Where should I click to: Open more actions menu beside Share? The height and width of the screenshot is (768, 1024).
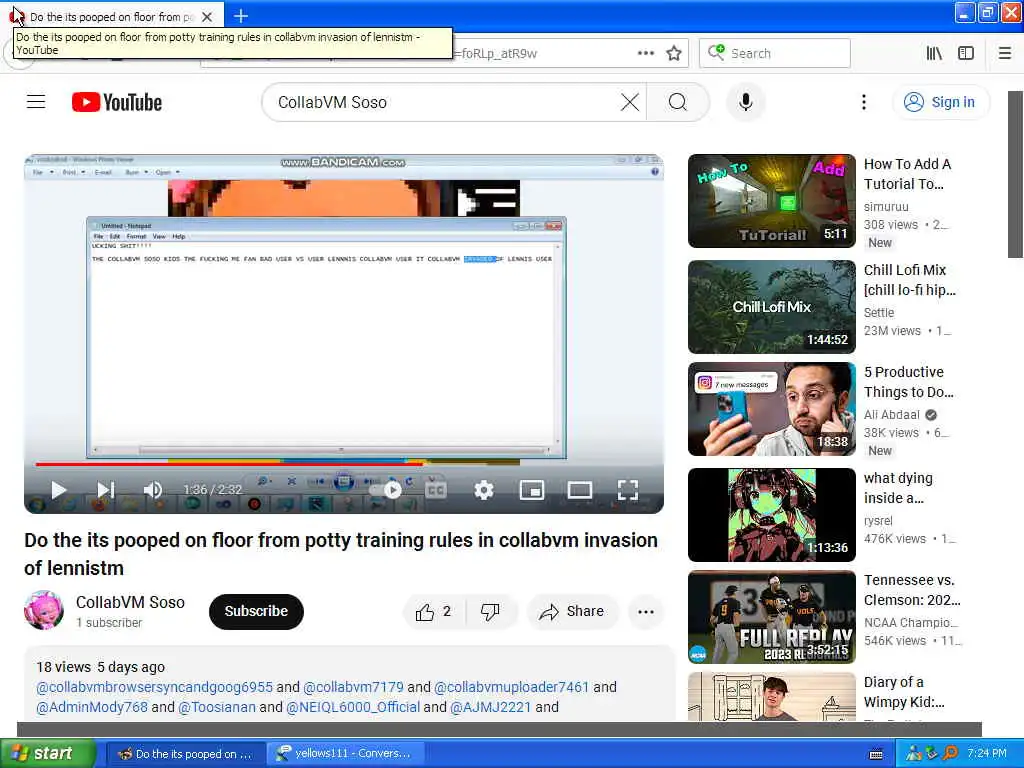(645, 612)
